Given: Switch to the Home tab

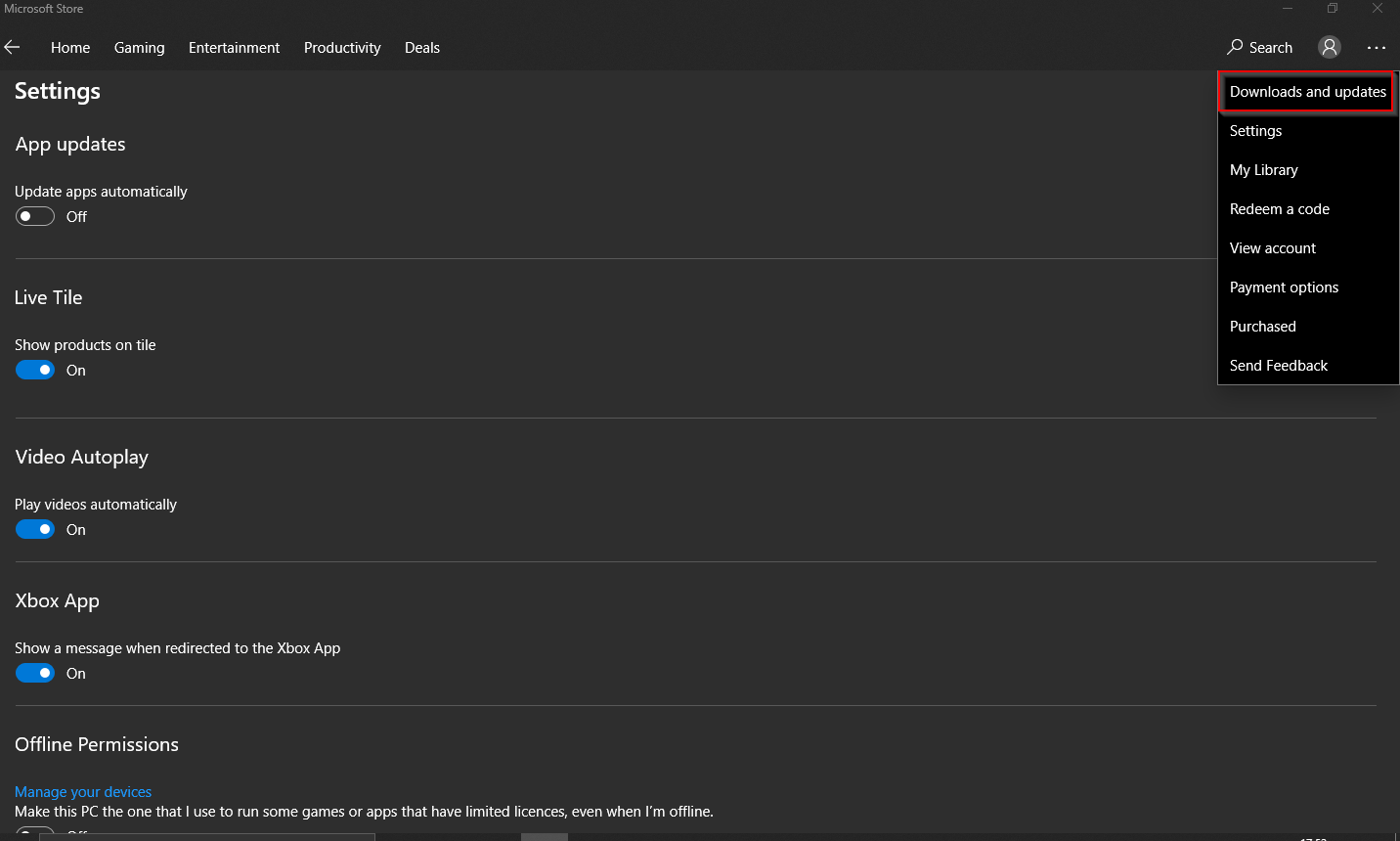Looking at the screenshot, I should 70,47.
